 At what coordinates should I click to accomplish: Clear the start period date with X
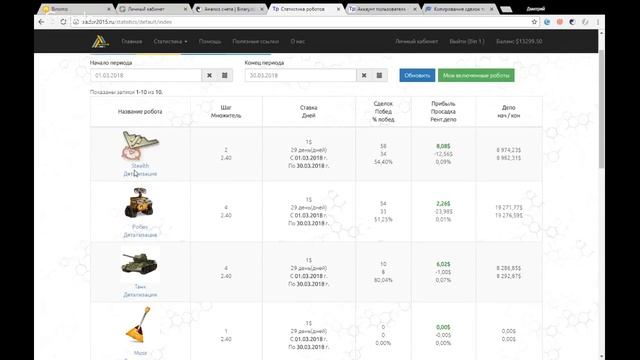[209, 76]
